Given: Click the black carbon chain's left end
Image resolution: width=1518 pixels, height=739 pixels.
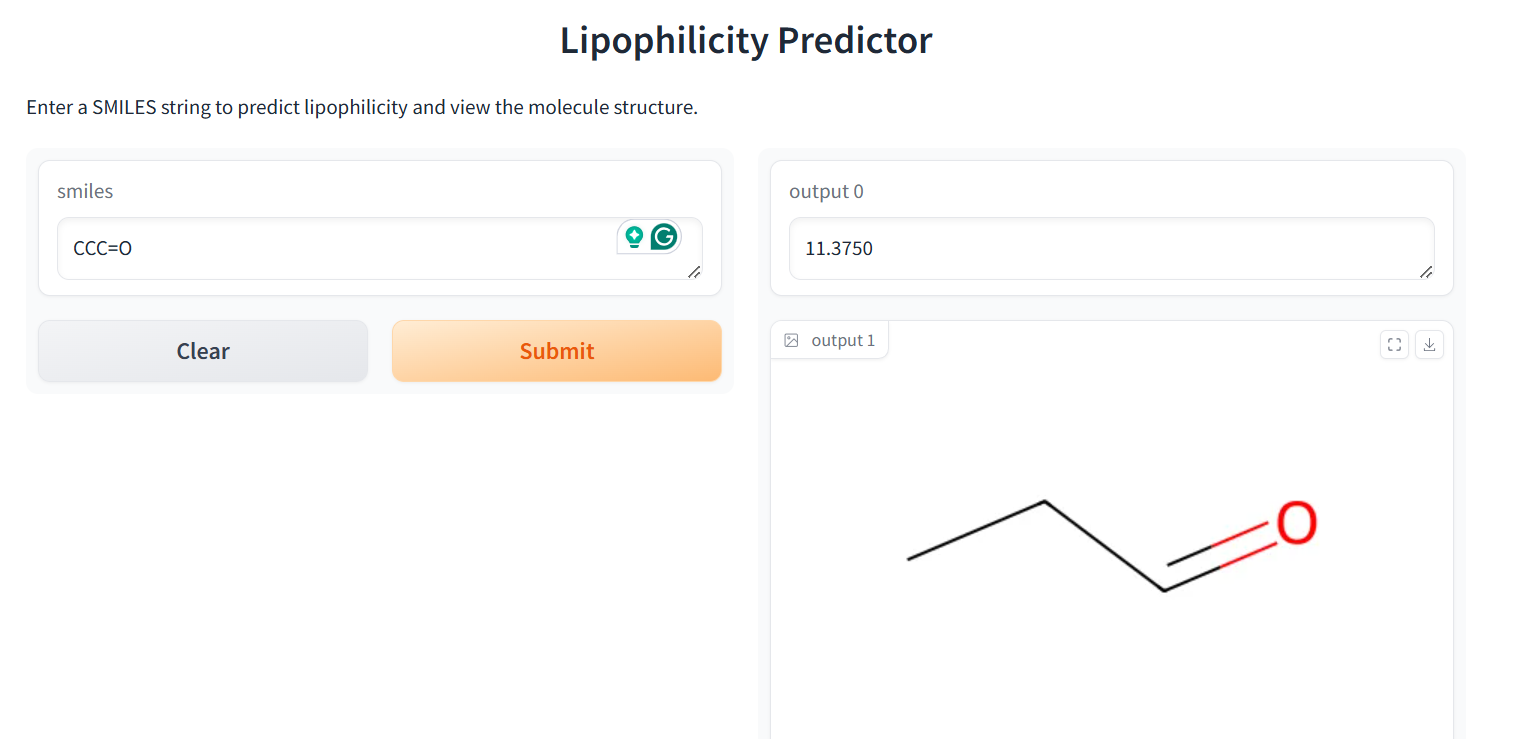Looking at the screenshot, I should [x=910, y=558].
